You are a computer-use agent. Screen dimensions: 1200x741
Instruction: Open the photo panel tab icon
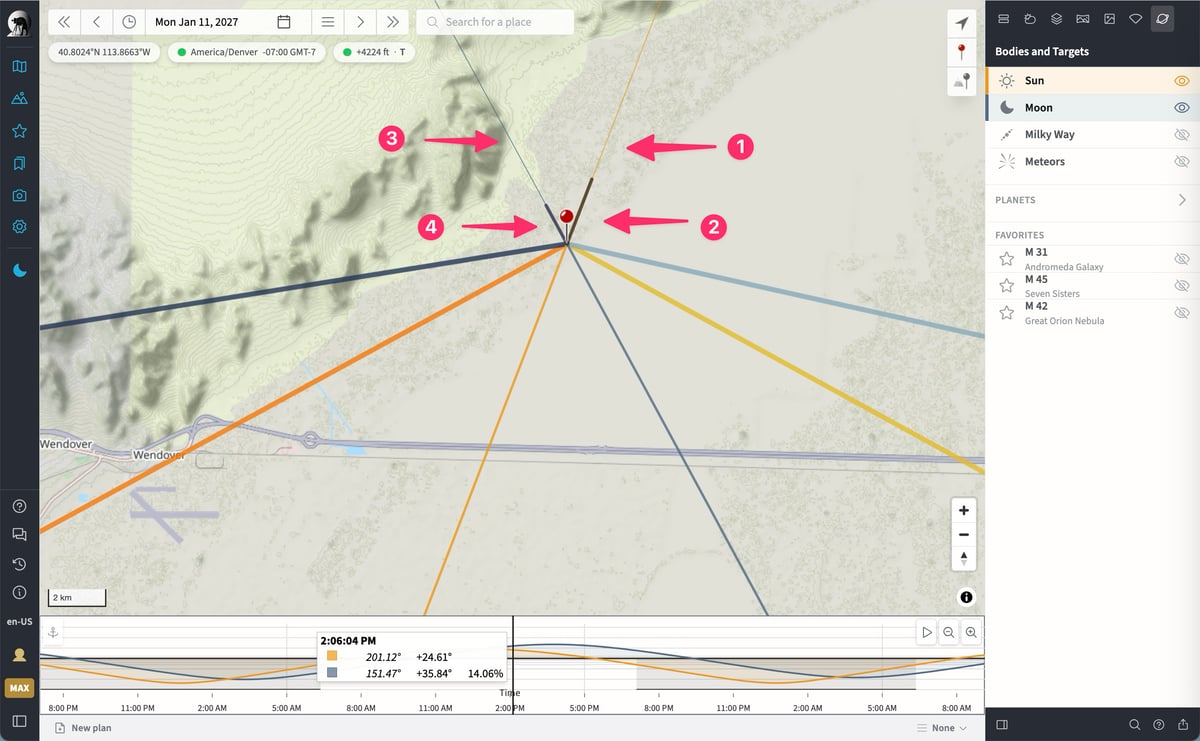click(x=1109, y=18)
